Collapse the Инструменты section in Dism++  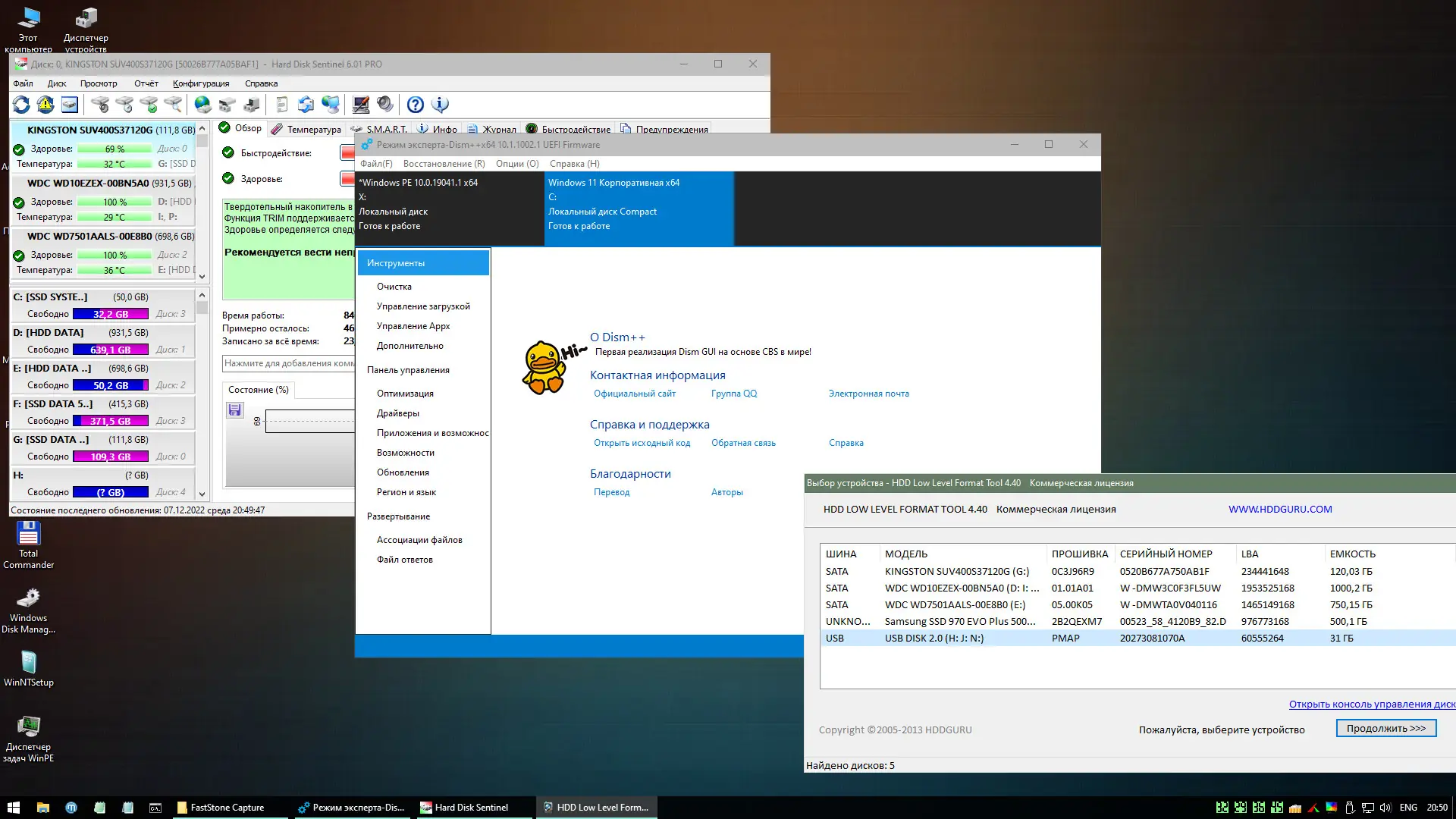(397, 262)
